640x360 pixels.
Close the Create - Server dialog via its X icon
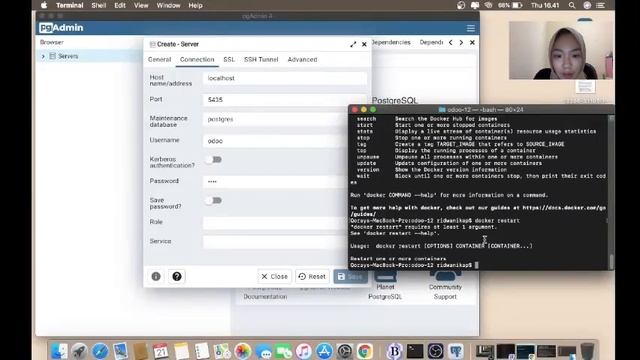point(364,44)
